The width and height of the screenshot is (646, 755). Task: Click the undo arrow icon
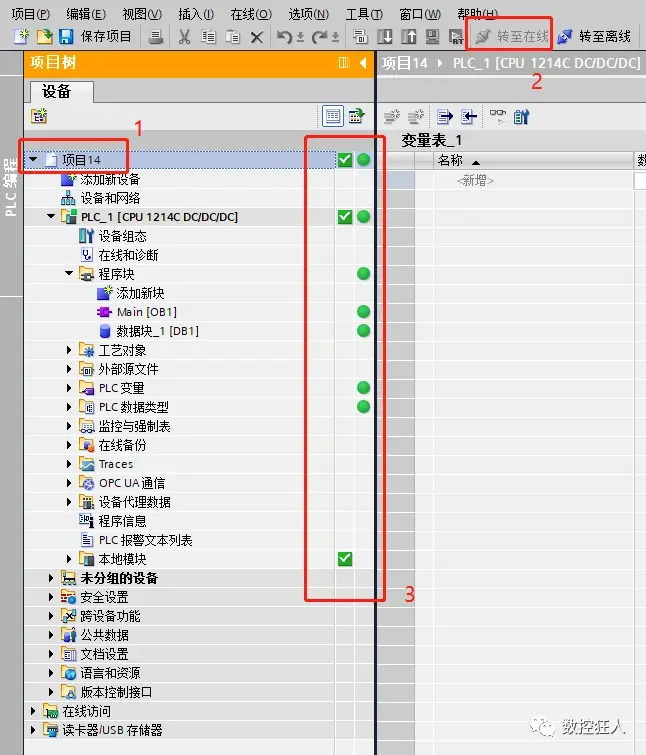[x=285, y=37]
